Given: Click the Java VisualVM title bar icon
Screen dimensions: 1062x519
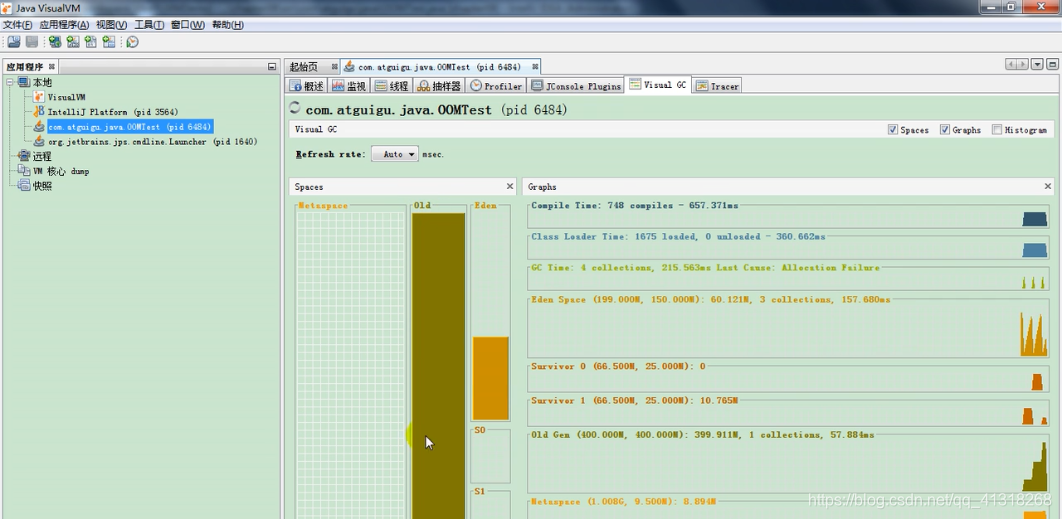Looking at the screenshot, I should [7, 8].
